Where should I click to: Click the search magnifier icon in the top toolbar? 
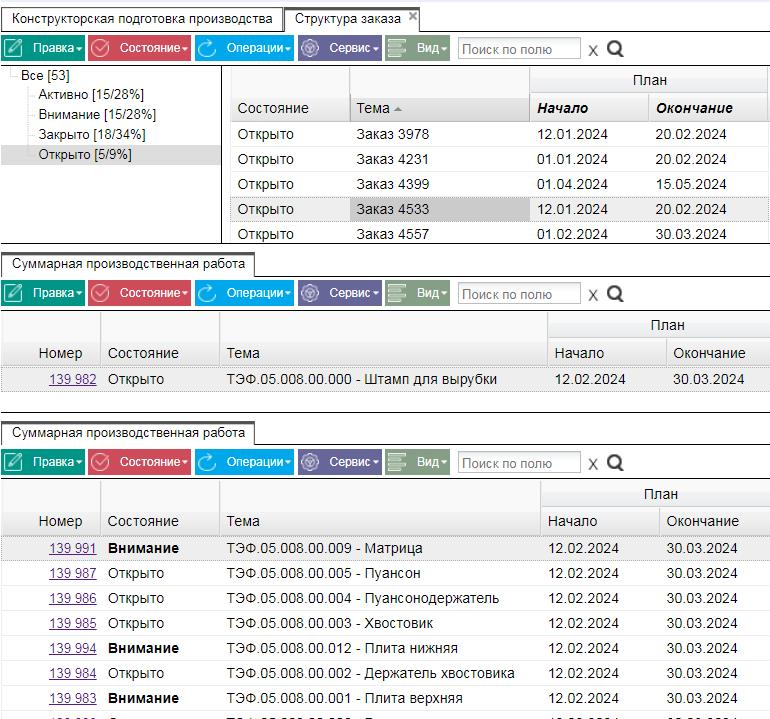click(615, 49)
